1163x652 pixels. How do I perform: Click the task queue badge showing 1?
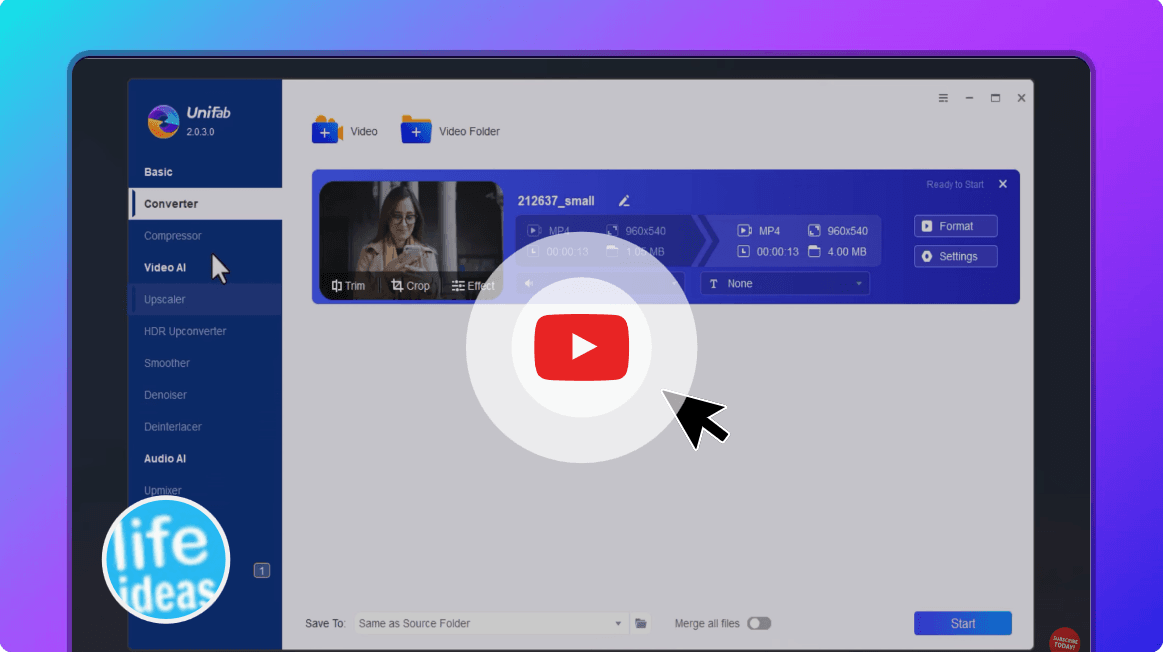point(262,570)
